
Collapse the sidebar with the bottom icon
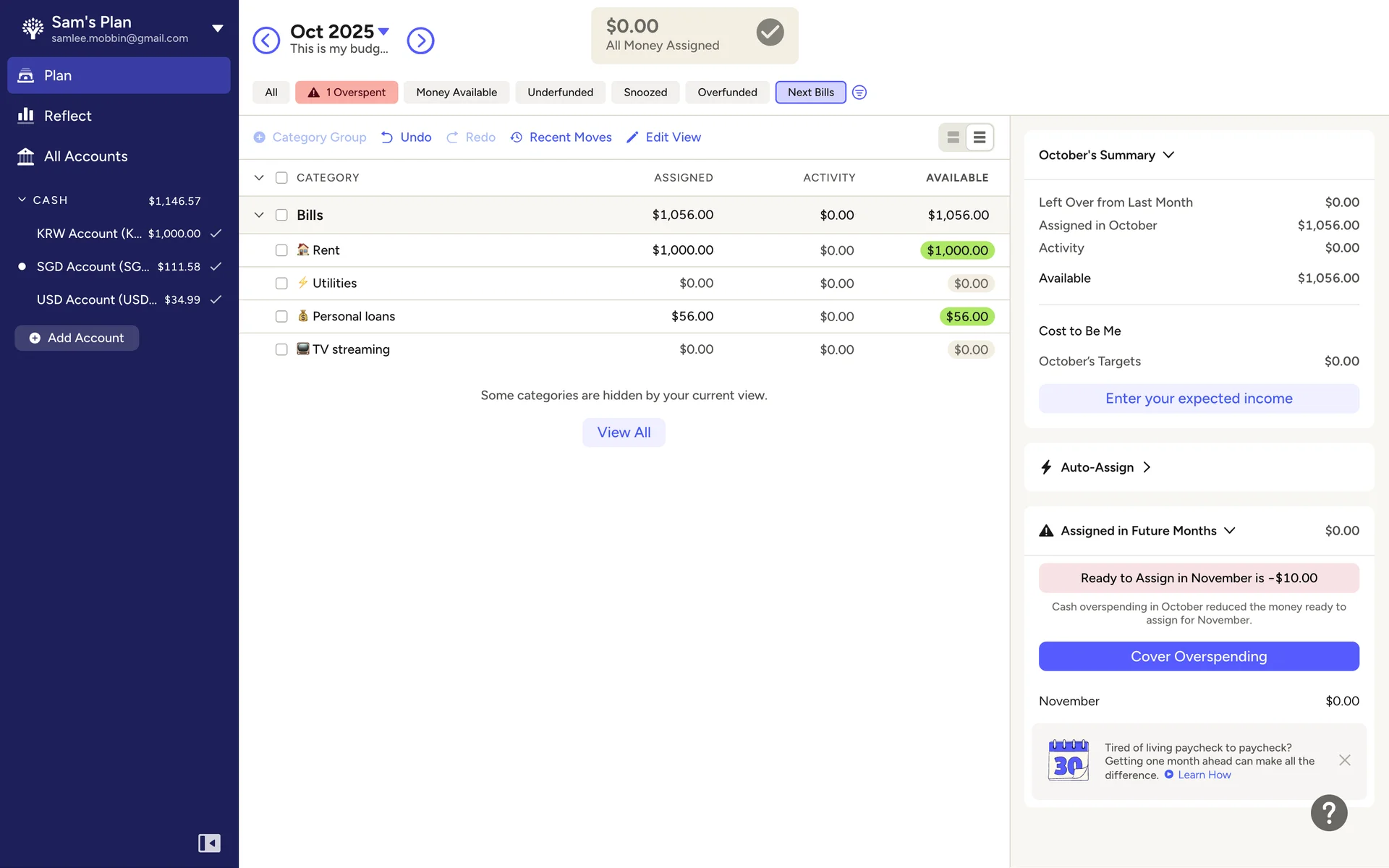(209, 843)
